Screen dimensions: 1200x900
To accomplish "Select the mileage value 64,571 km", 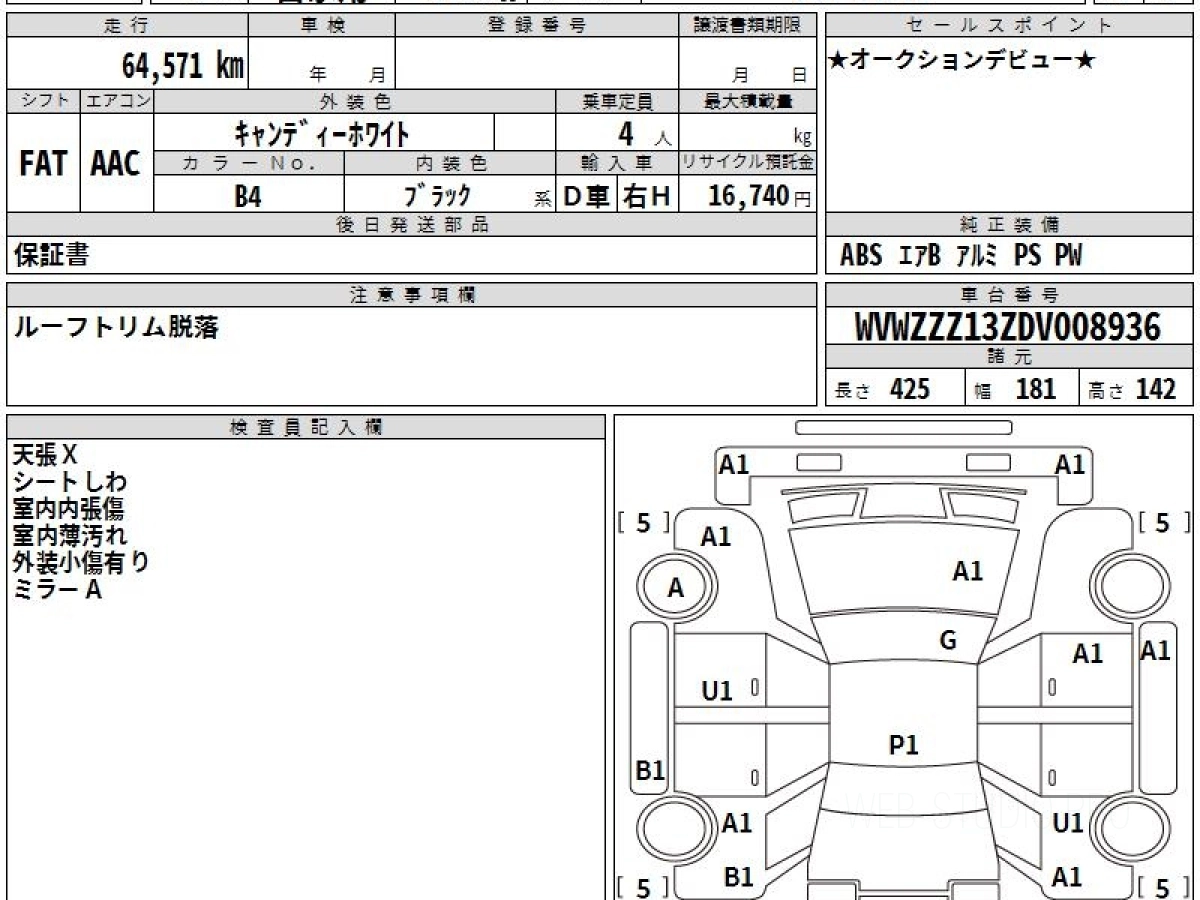I will click(x=183, y=66).
